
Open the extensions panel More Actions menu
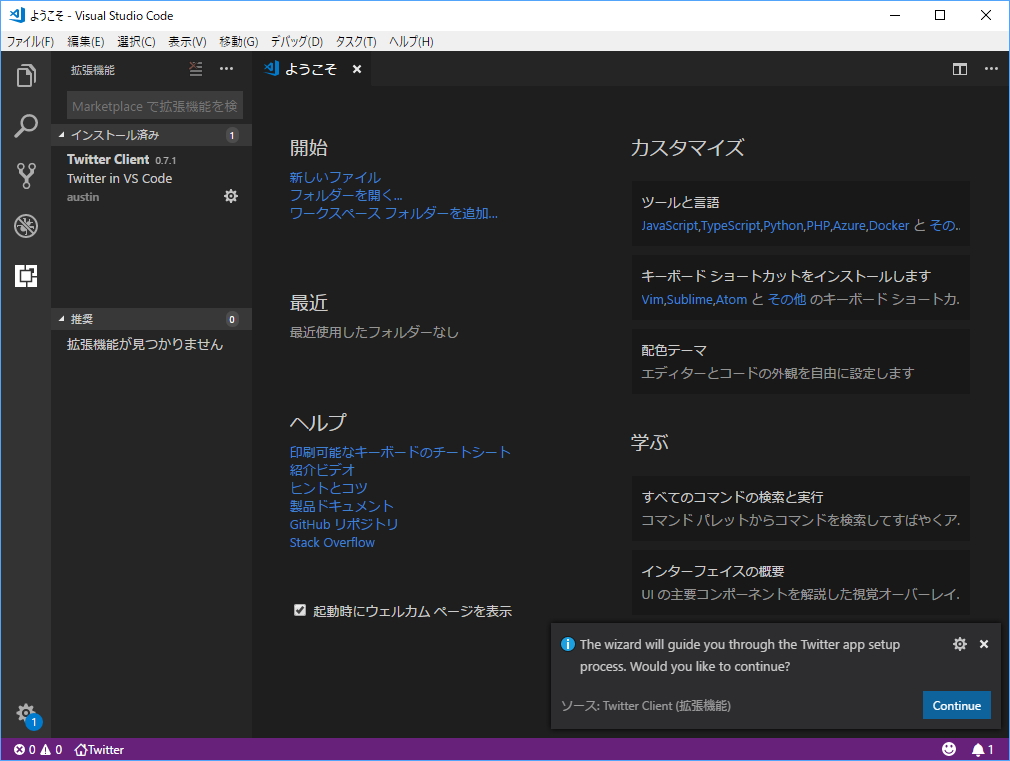(x=226, y=68)
